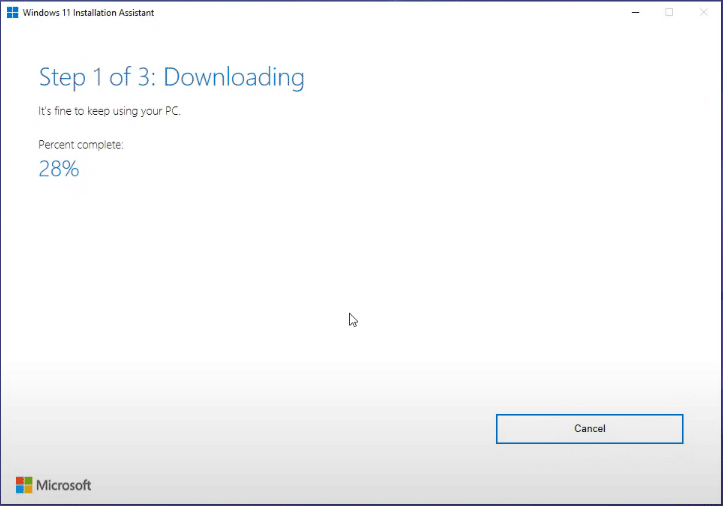Image resolution: width=723 pixels, height=506 pixels.
Task: Click the Microsoft four-square logo
Action: (24, 485)
